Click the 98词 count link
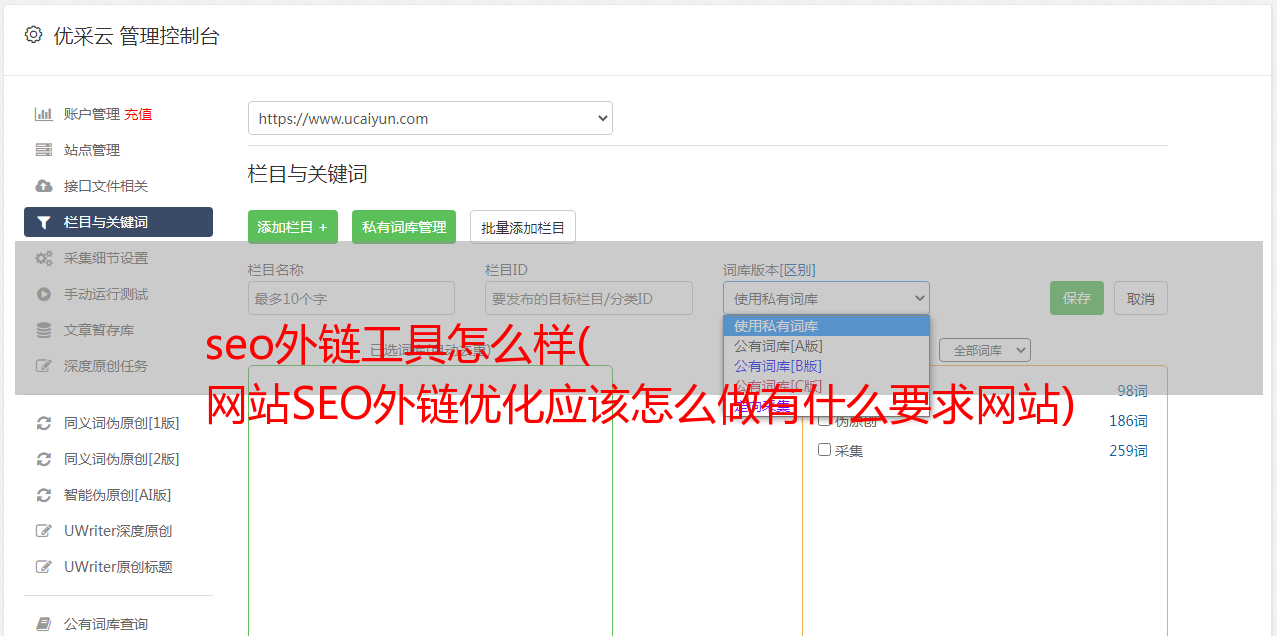1277x636 pixels. pos(1132,391)
